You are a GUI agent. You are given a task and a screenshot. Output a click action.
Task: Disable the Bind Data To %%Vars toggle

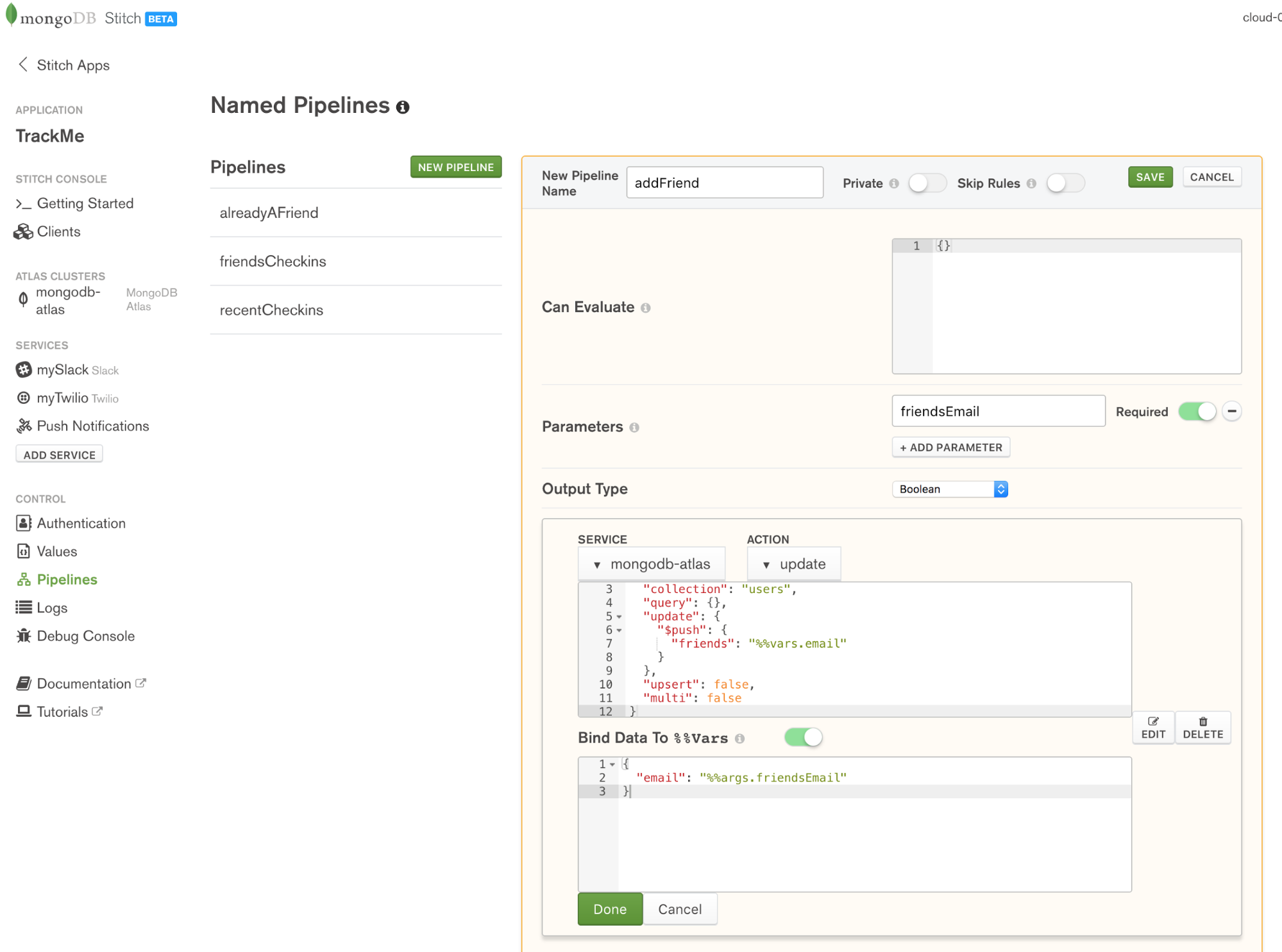[802, 737]
